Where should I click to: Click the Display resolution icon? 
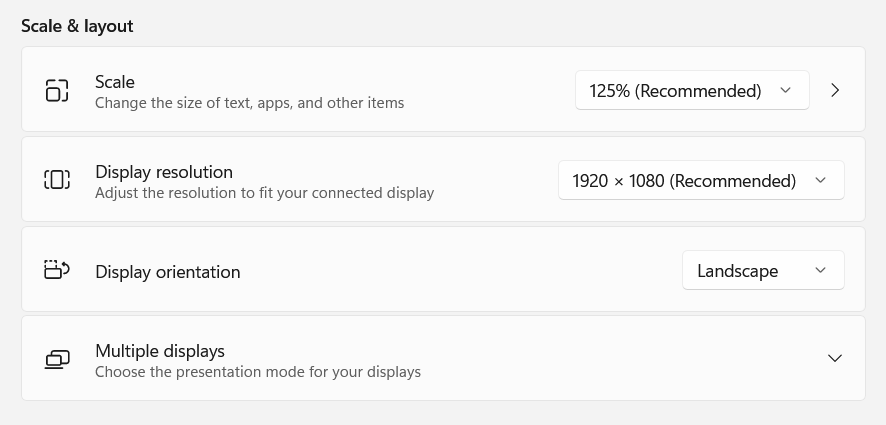[57, 180]
